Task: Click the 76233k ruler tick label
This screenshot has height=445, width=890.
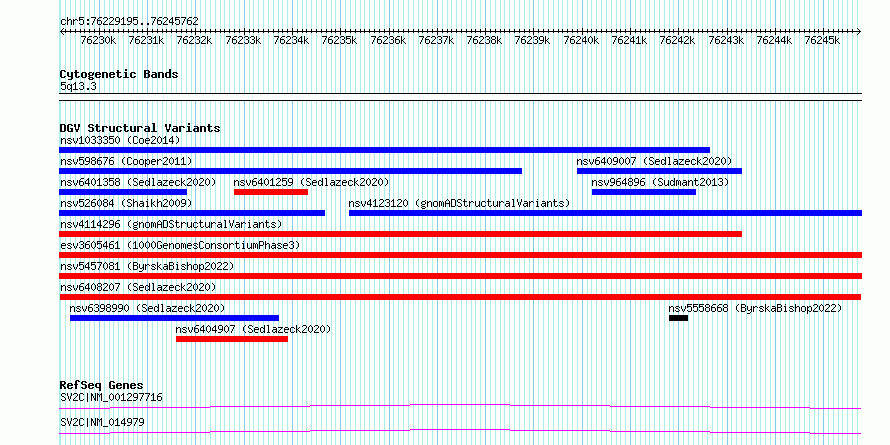Action: point(243,40)
